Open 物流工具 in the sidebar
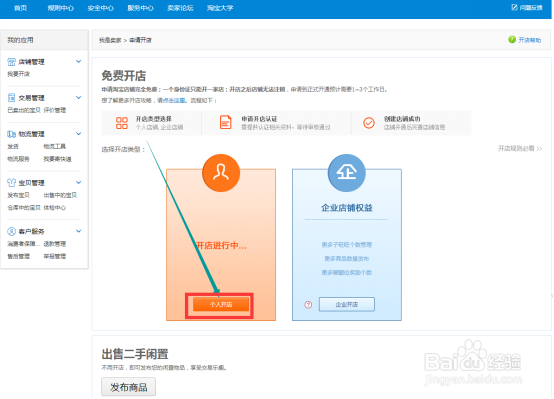This screenshot has width=554, height=399. click(55, 146)
